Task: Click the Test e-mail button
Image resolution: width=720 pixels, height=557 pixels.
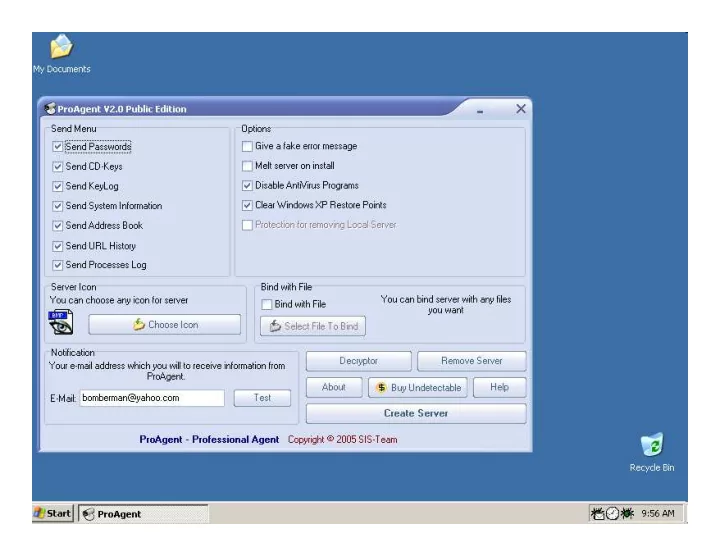Action: [x=262, y=398]
